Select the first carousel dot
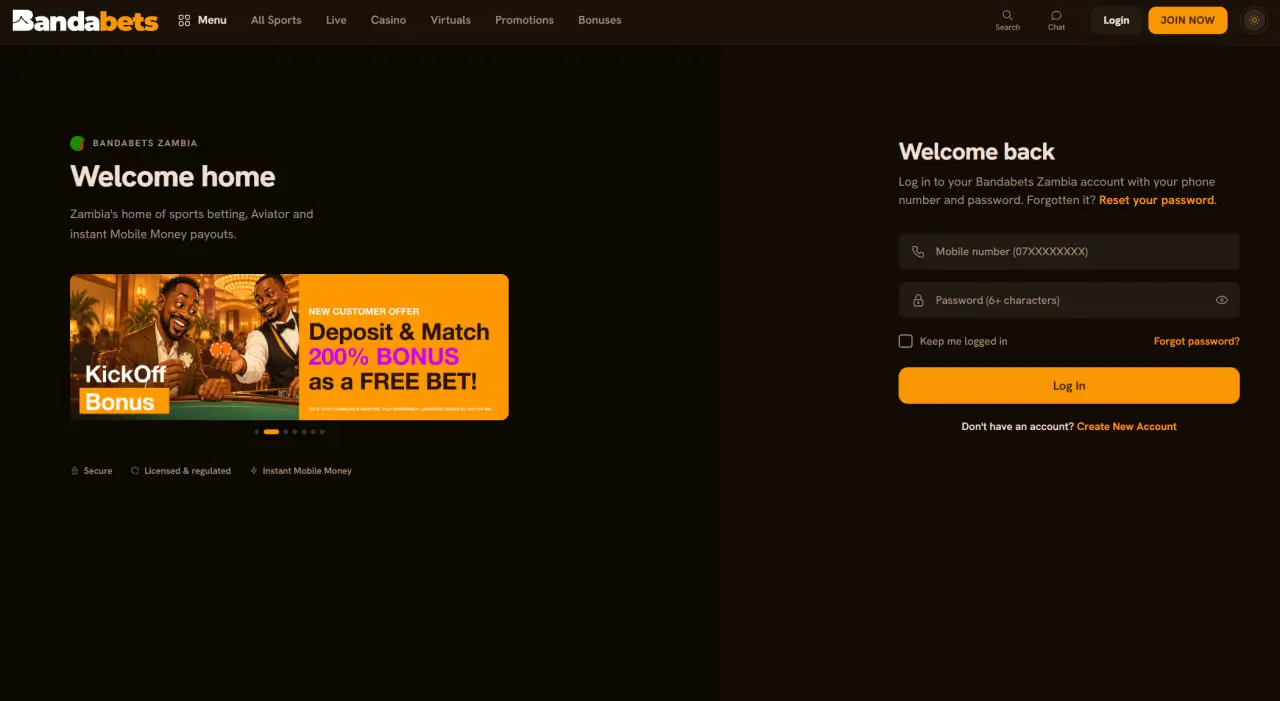 point(257,432)
